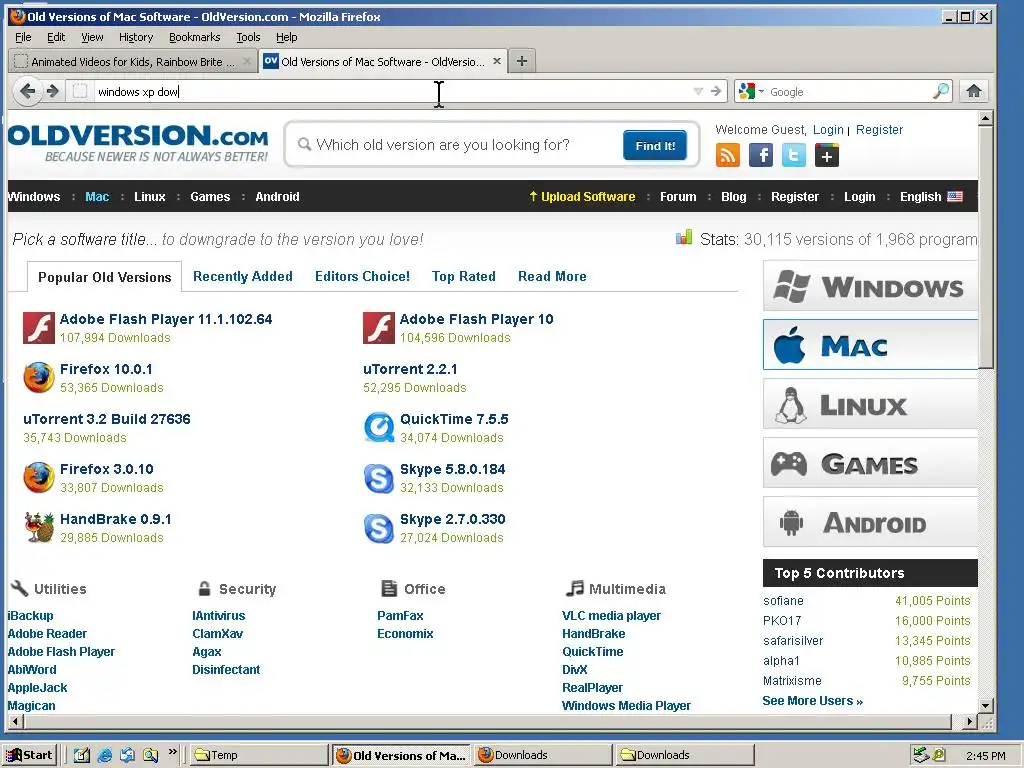This screenshot has width=1024, height=768.
Task: Open the address bar history dropdown arrow
Action: [x=697, y=91]
